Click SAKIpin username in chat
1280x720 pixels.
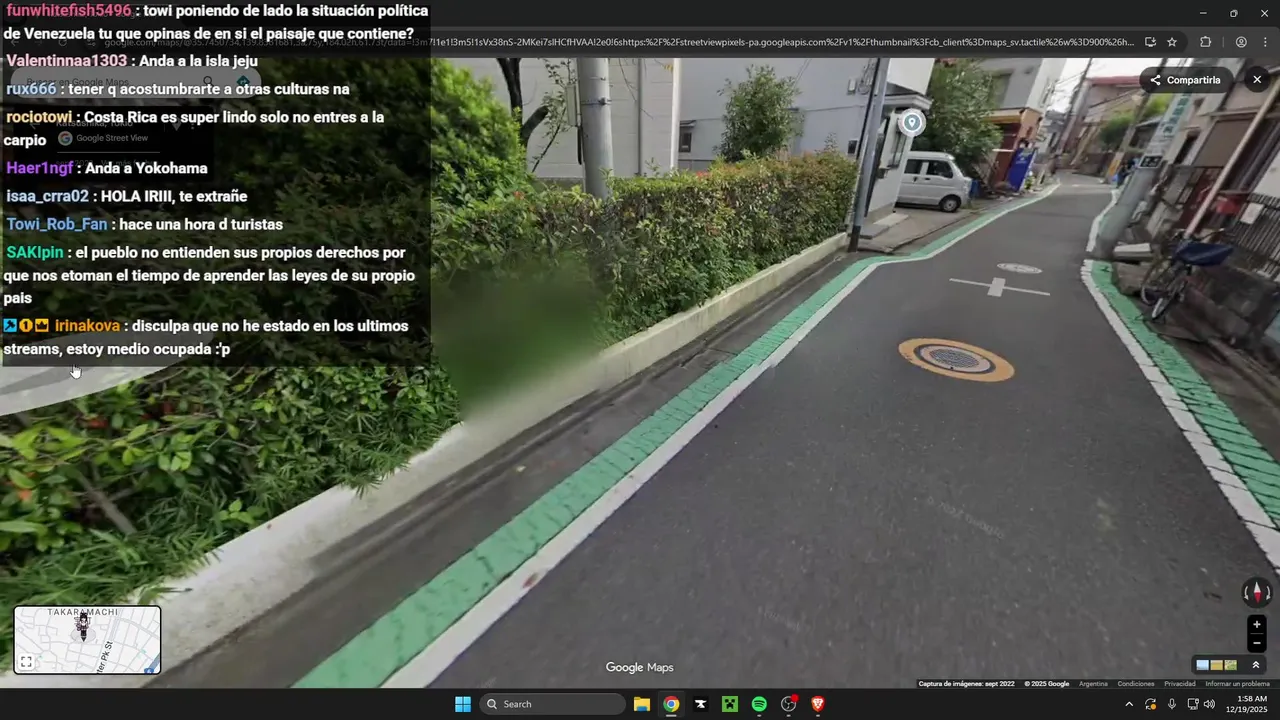33,252
